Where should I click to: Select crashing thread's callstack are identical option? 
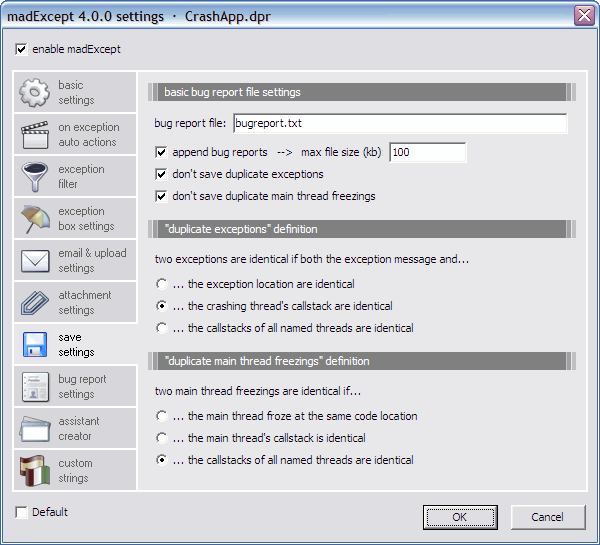161,306
